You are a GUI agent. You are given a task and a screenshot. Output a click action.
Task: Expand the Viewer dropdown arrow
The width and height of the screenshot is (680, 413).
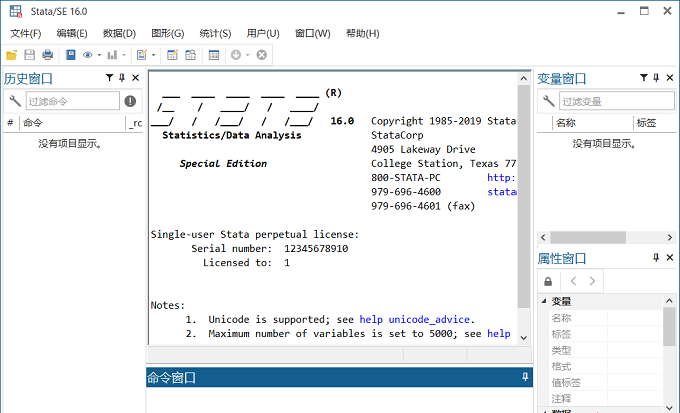point(99,55)
